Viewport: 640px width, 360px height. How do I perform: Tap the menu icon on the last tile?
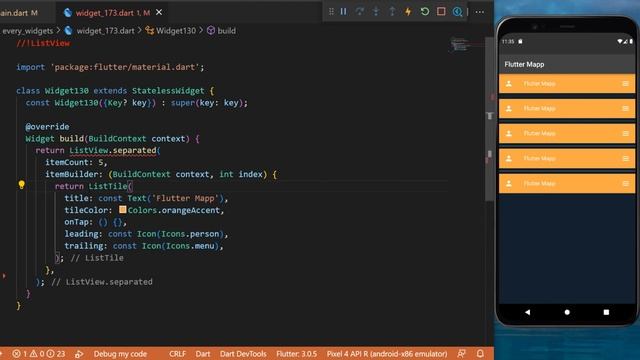point(625,184)
